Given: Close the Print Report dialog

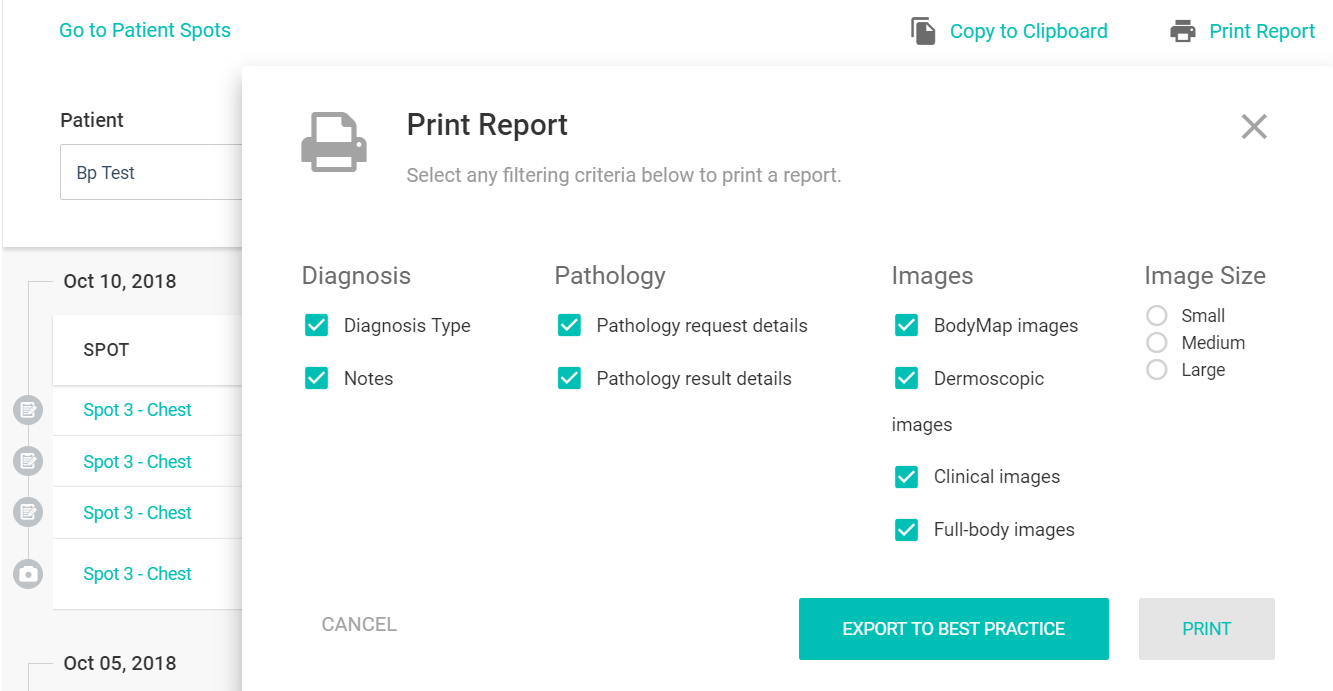Looking at the screenshot, I should 1253,127.
